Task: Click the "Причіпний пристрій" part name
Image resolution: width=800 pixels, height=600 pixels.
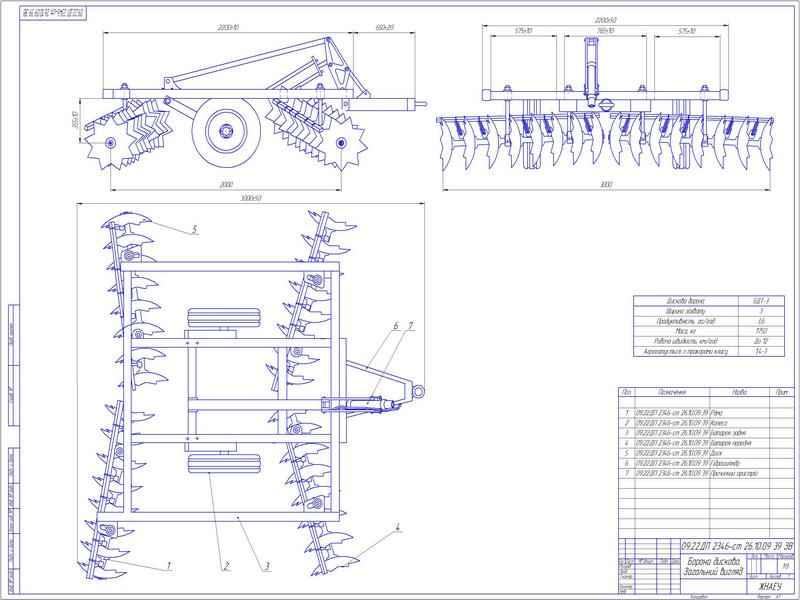Action: click(734, 473)
